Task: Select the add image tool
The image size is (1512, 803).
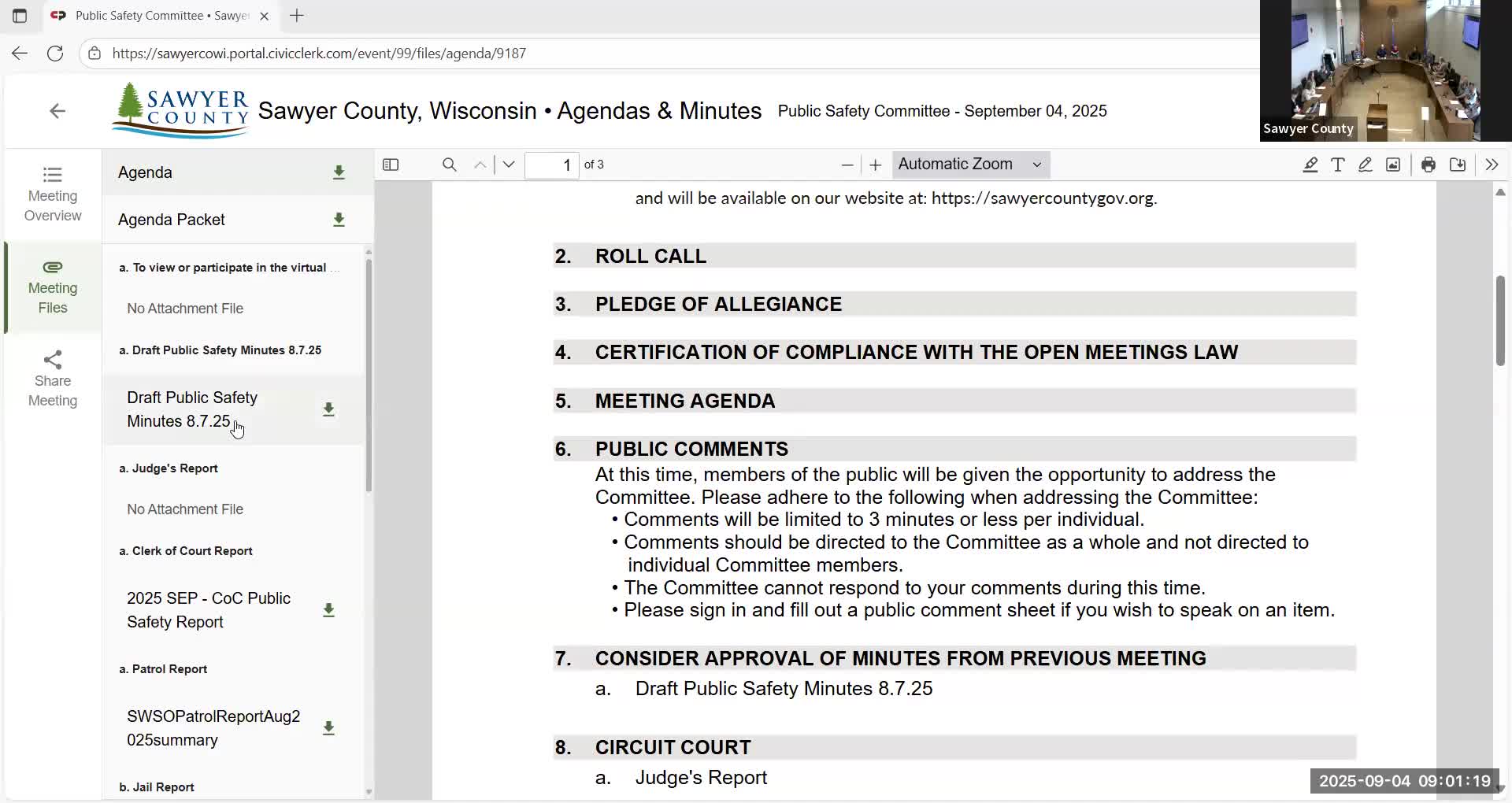Action: tap(1393, 165)
